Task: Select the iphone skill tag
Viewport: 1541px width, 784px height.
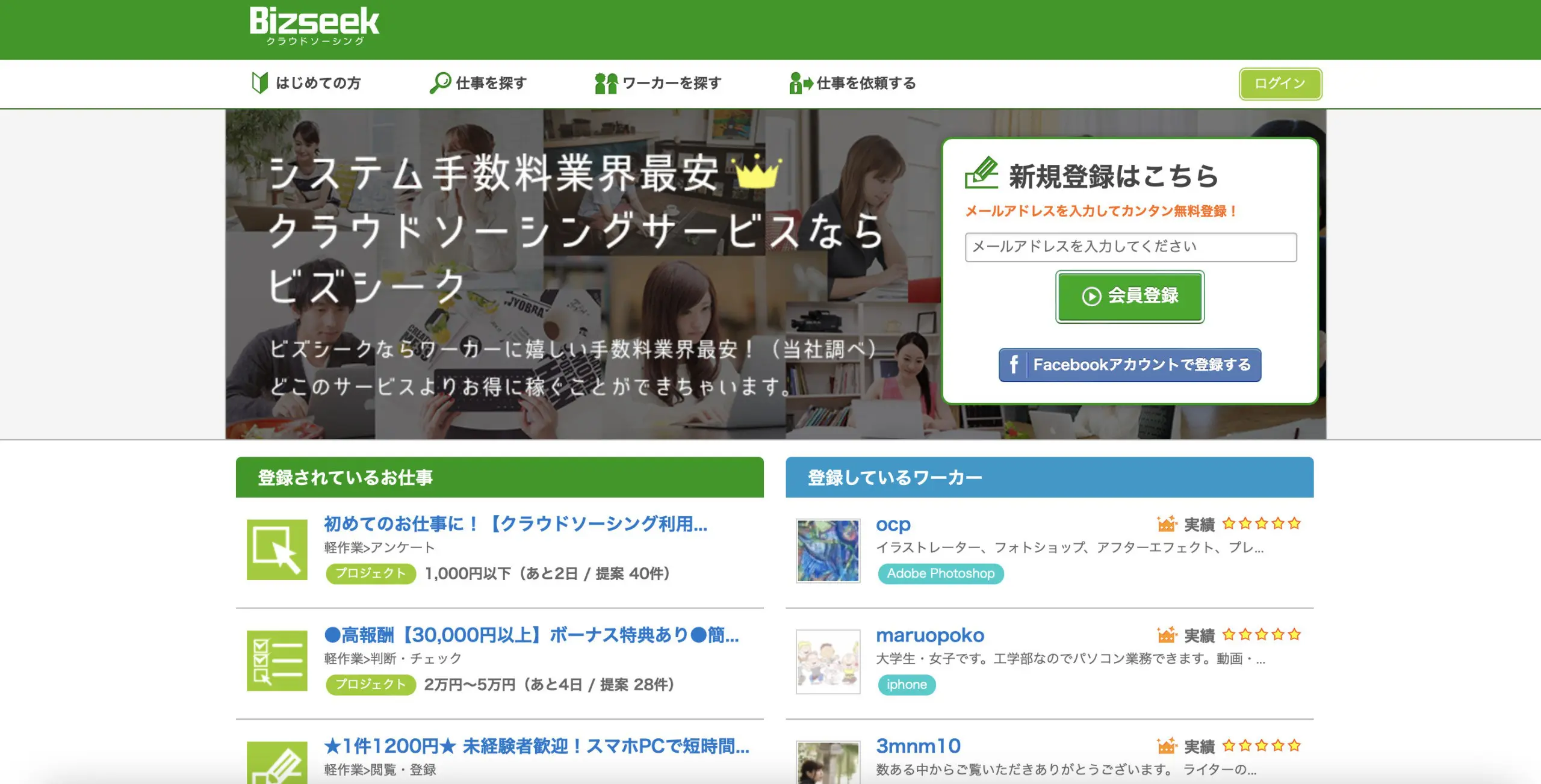Action: (906, 685)
